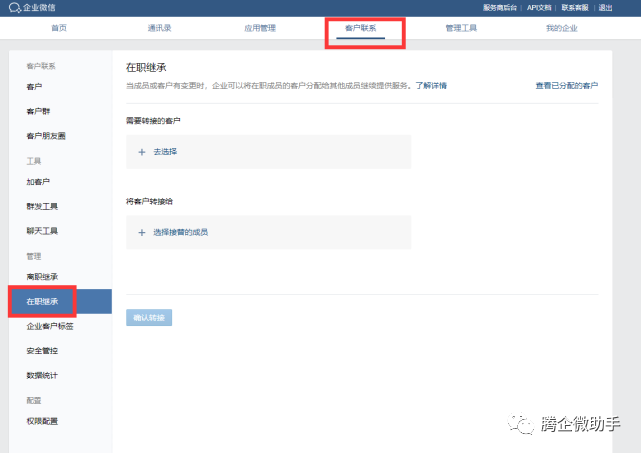This screenshot has width=641, height=453.
Task: Go to the 应用管理 tab
Action: (260, 29)
